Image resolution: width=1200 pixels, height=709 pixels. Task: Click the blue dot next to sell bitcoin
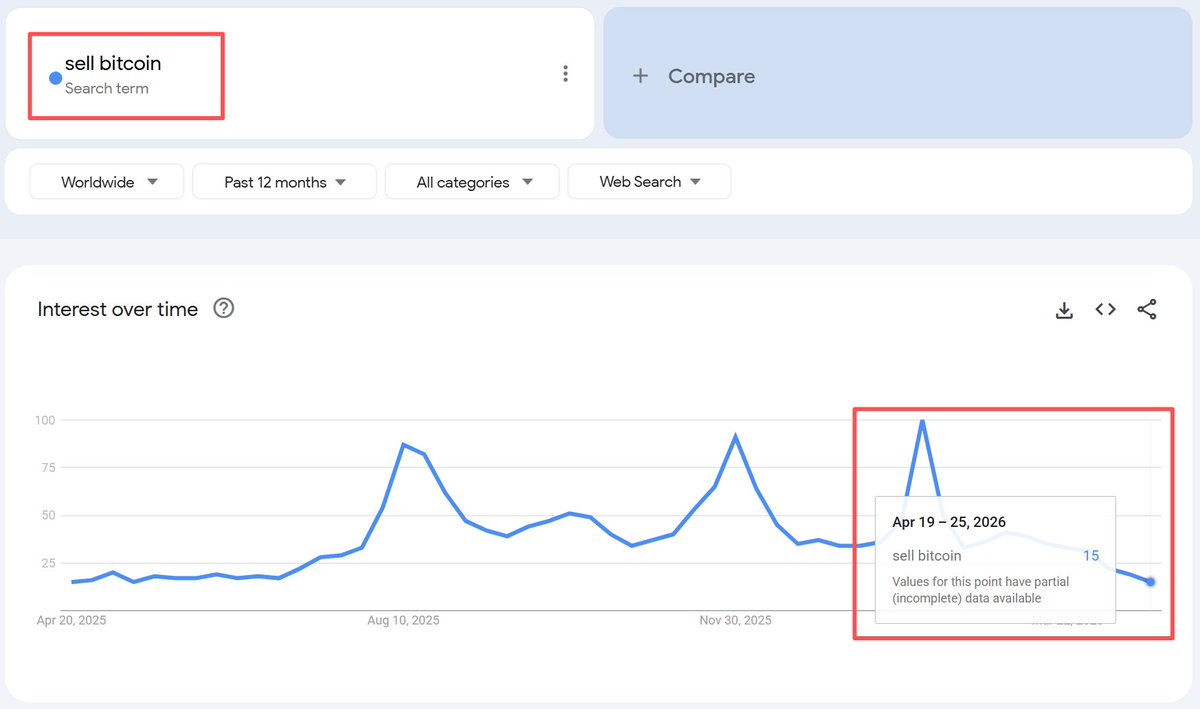[55, 77]
